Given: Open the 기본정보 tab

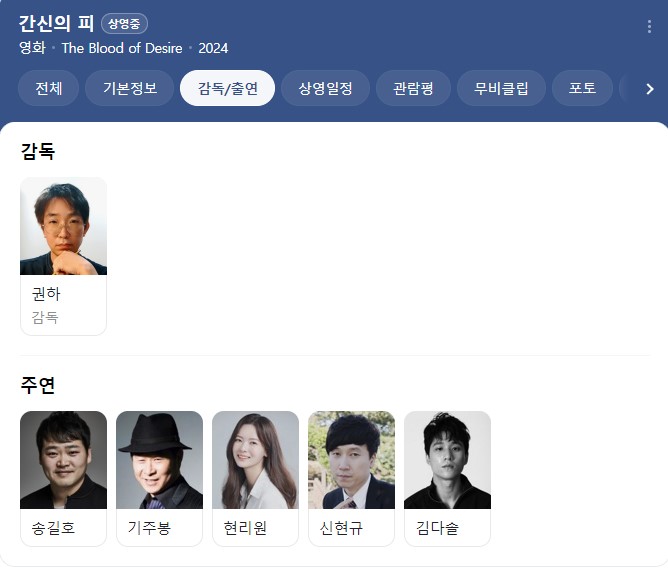Looking at the screenshot, I should coord(130,88).
